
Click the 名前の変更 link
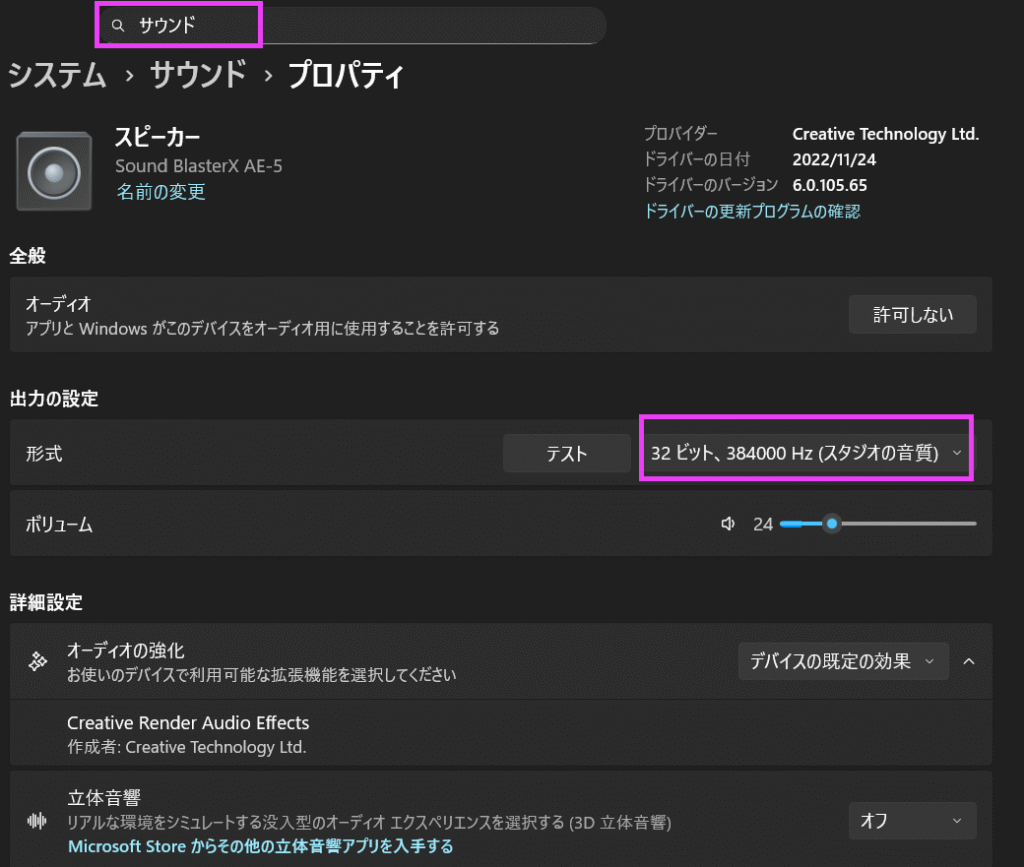(x=161, y=191)
